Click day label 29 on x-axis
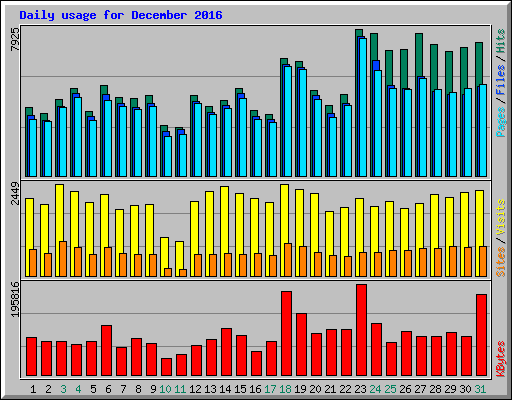 [x=450, y=389]
